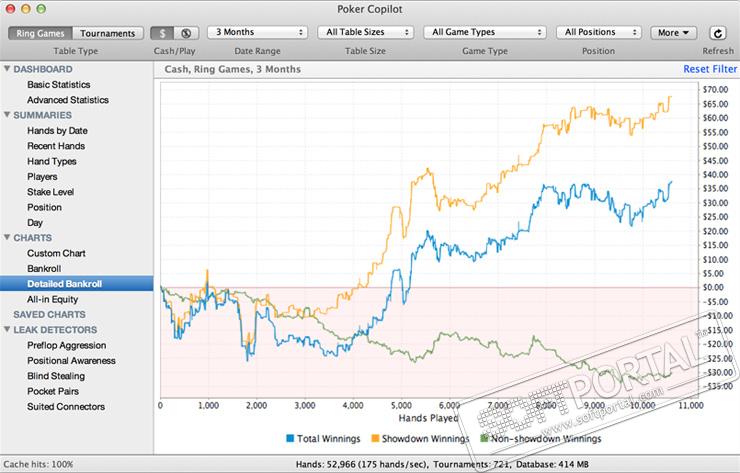Select Recent Hands summary

click(x=56, y=146)
